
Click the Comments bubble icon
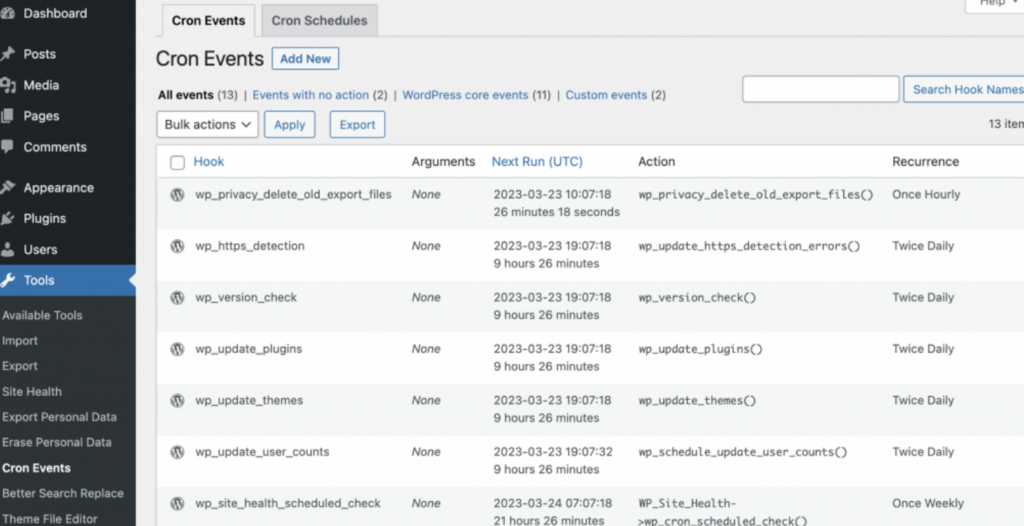[7, 147]
